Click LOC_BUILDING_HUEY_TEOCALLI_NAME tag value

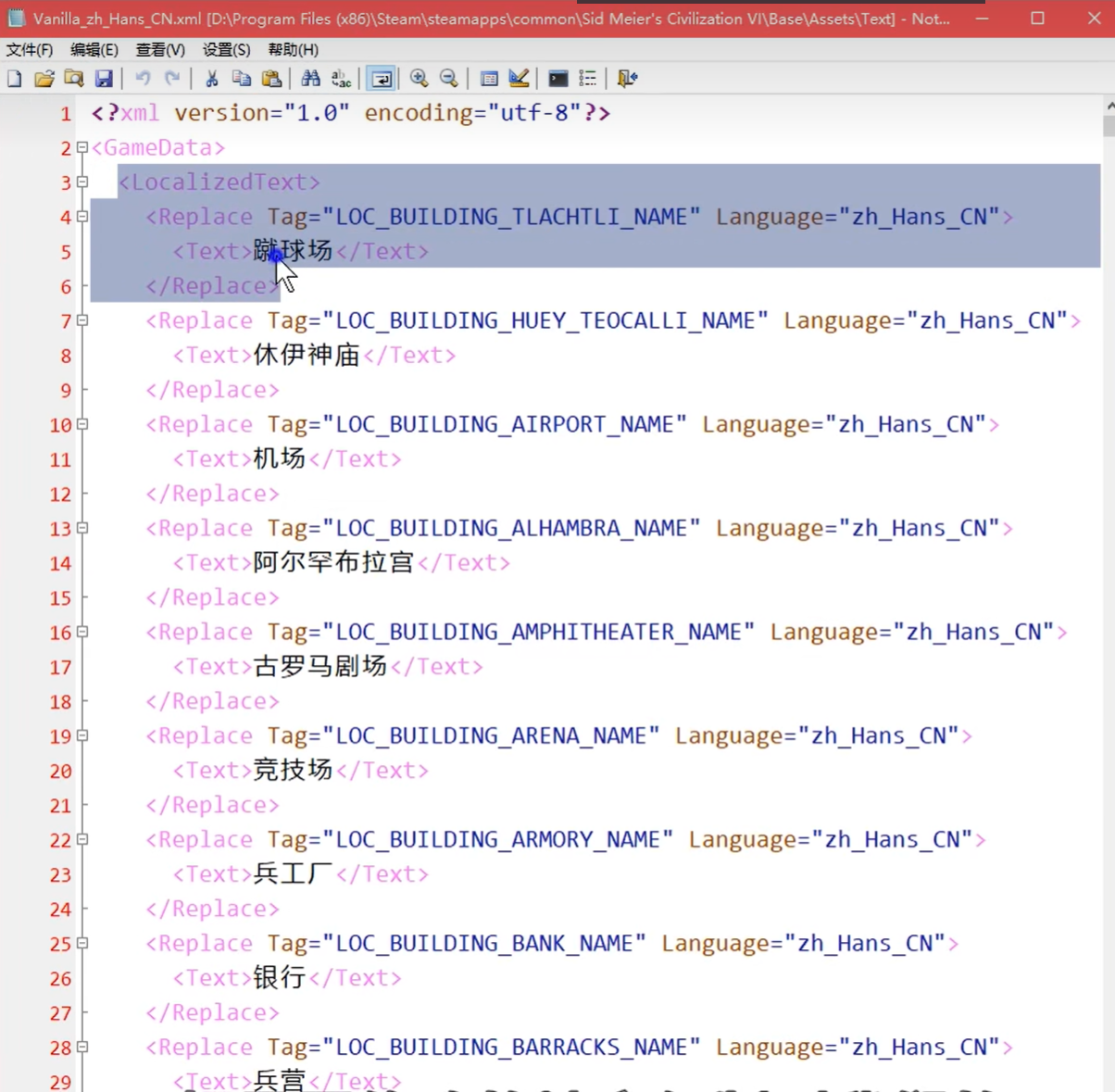tap(545, 320)
